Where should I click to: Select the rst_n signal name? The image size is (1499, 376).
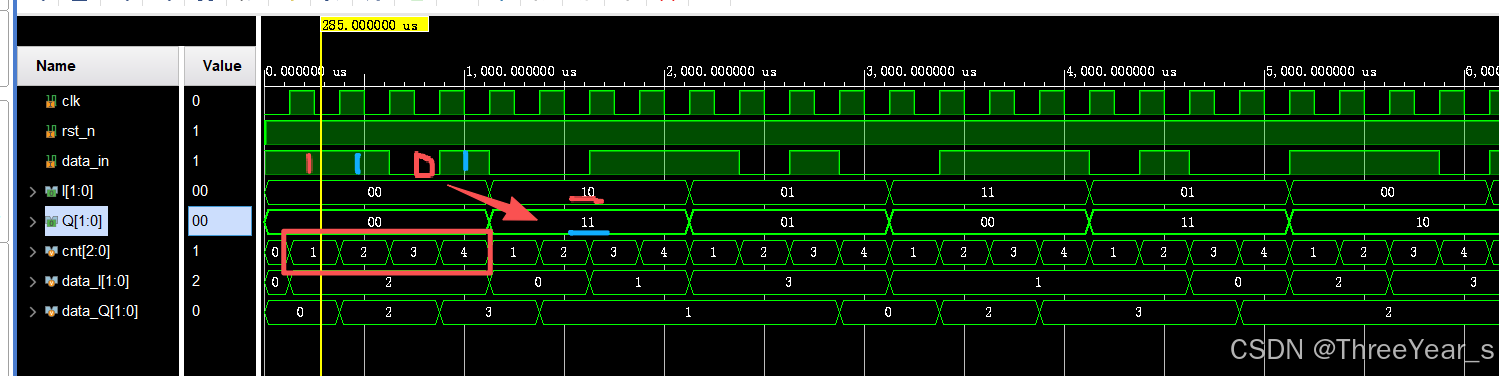79,131
